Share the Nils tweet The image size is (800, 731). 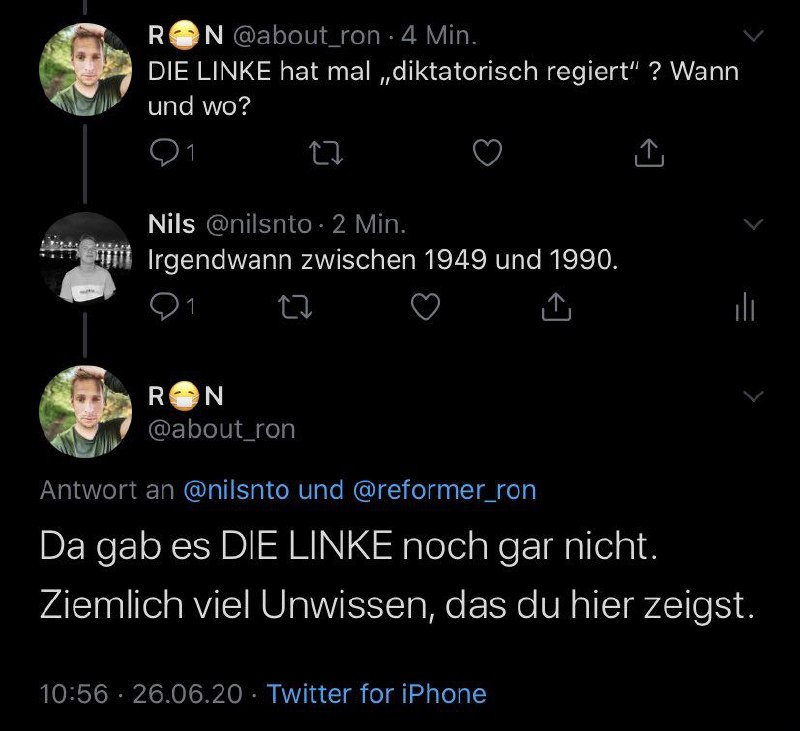pos(555,310)
